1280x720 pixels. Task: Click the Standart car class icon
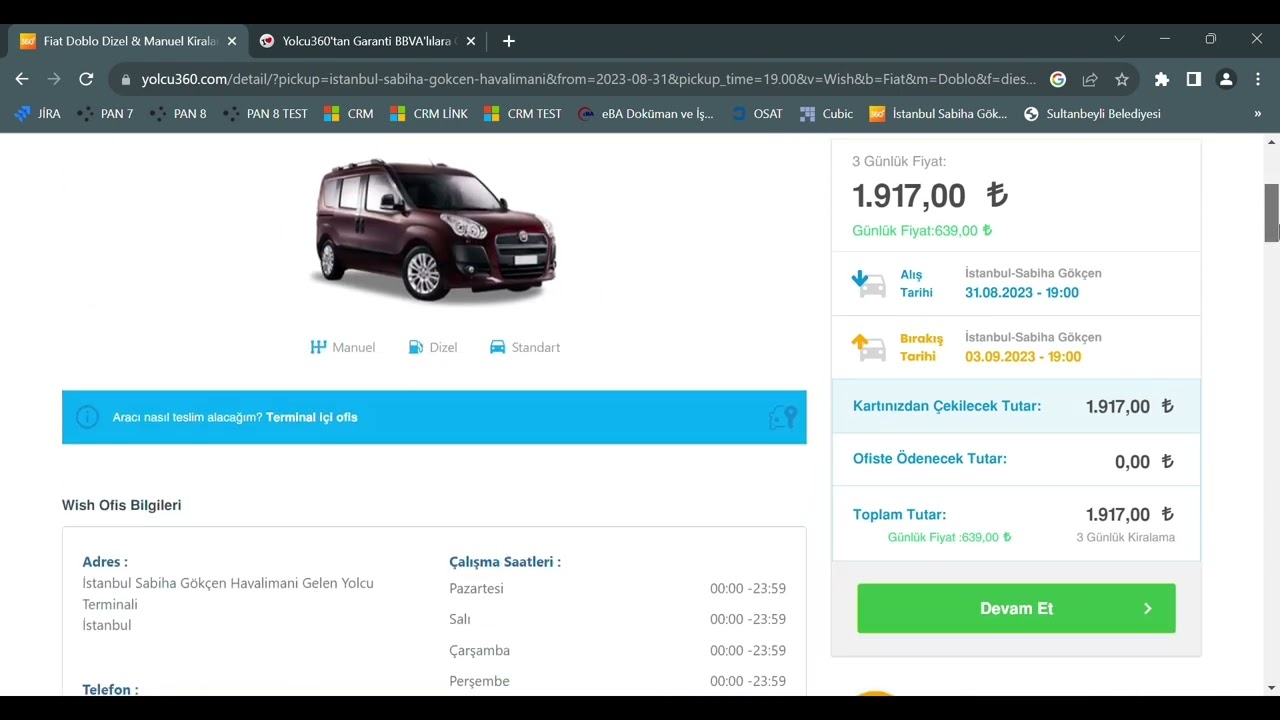pyautogui.click(x=497, y=347)
